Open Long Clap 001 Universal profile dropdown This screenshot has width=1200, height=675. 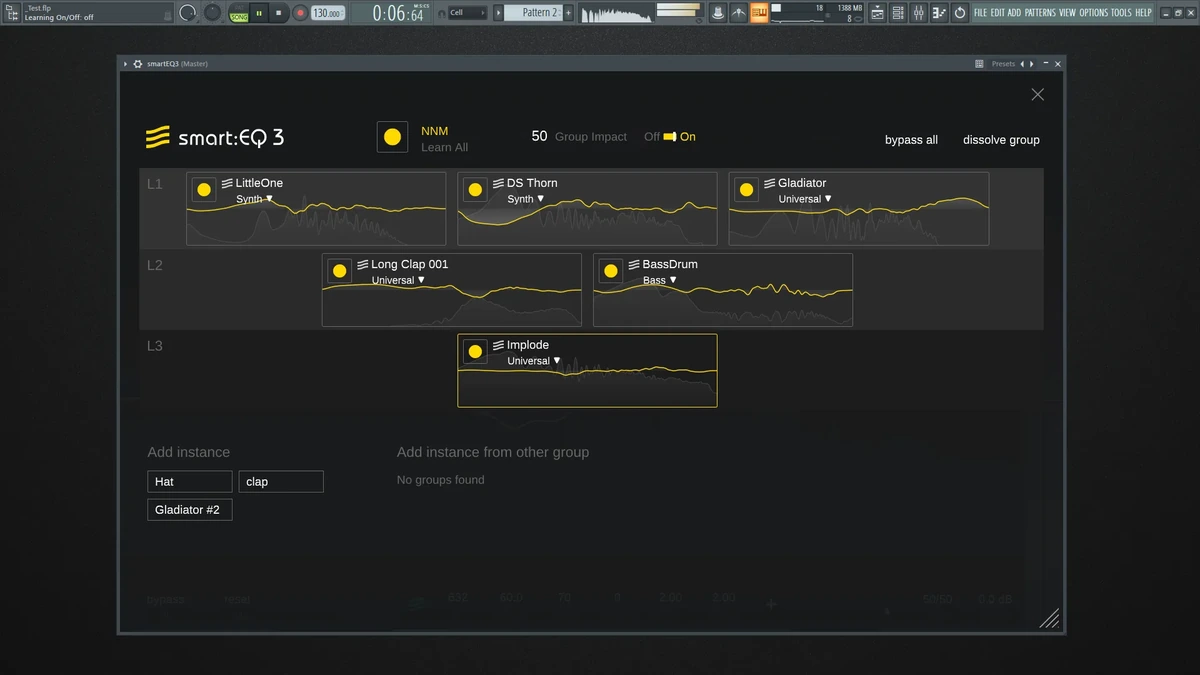[398, 280]
